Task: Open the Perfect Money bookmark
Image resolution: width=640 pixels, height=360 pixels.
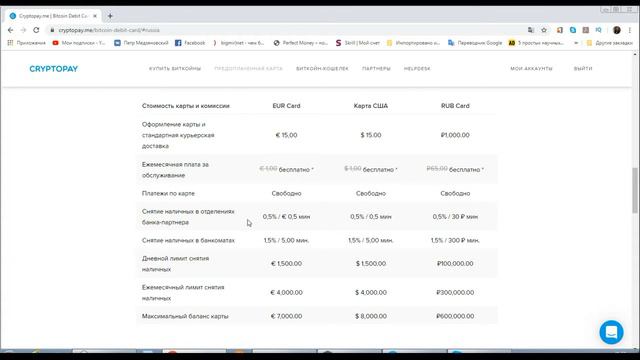Action: [x=301, y=43]
